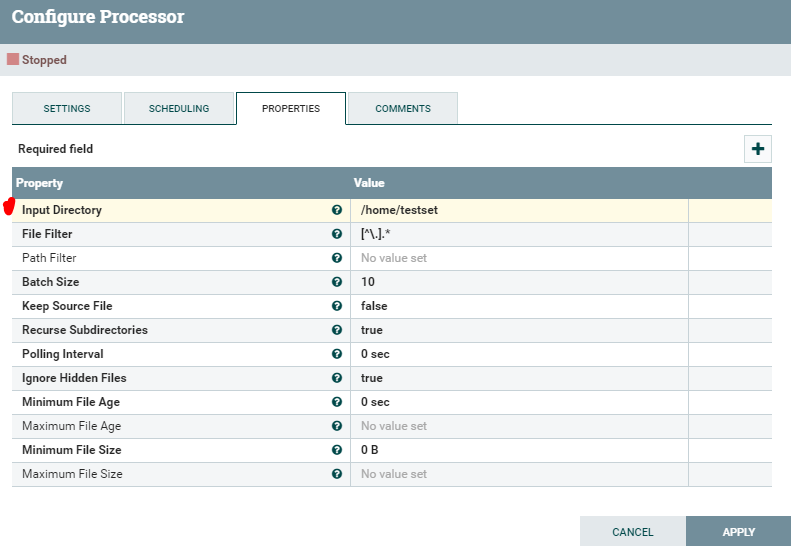Image resolution: width=791 pixels, height=546 pixels.
Task: Open help icon for File Filter
Action: pyautogui.click(x=337, y=234)
